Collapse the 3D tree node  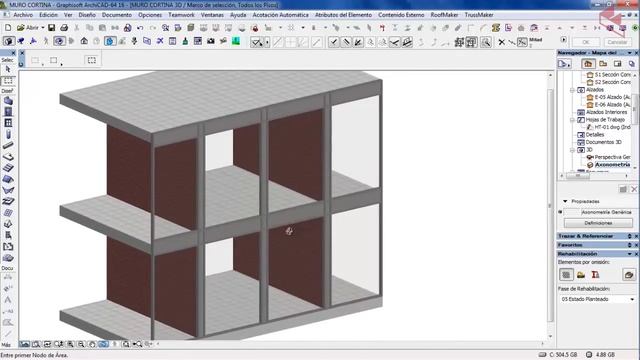pyautogui.click(x=573, y=150)
